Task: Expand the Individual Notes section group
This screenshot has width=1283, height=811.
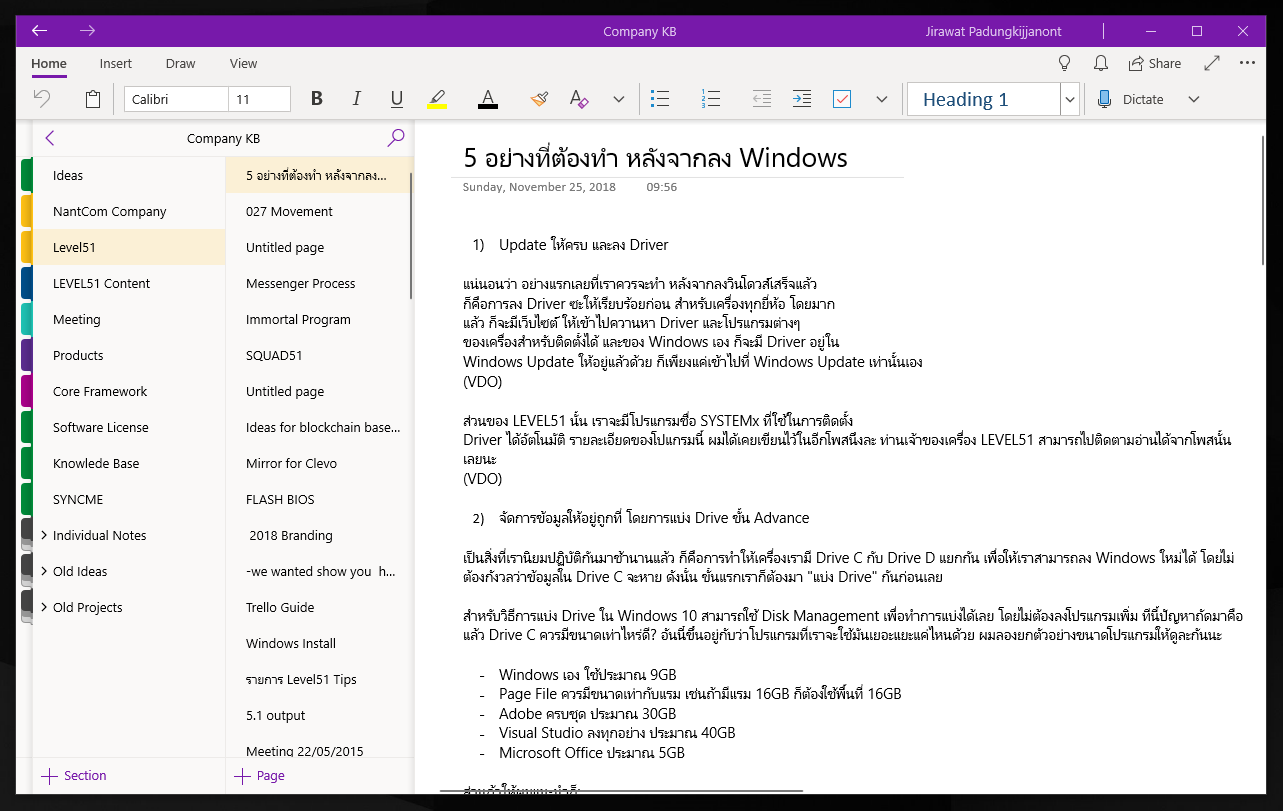Action: point(44,535)
